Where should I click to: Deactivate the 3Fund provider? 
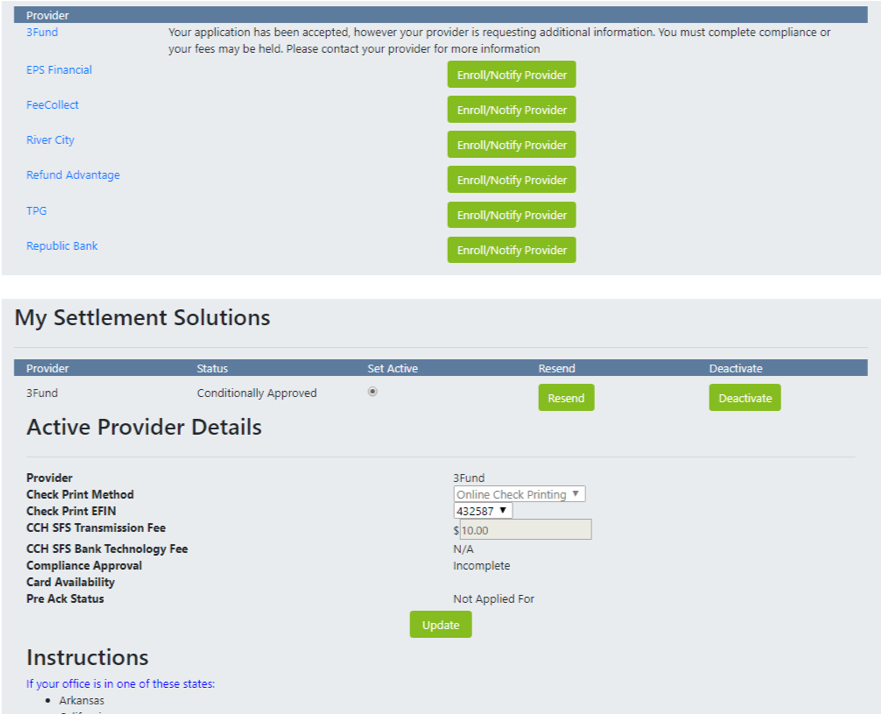744,397
